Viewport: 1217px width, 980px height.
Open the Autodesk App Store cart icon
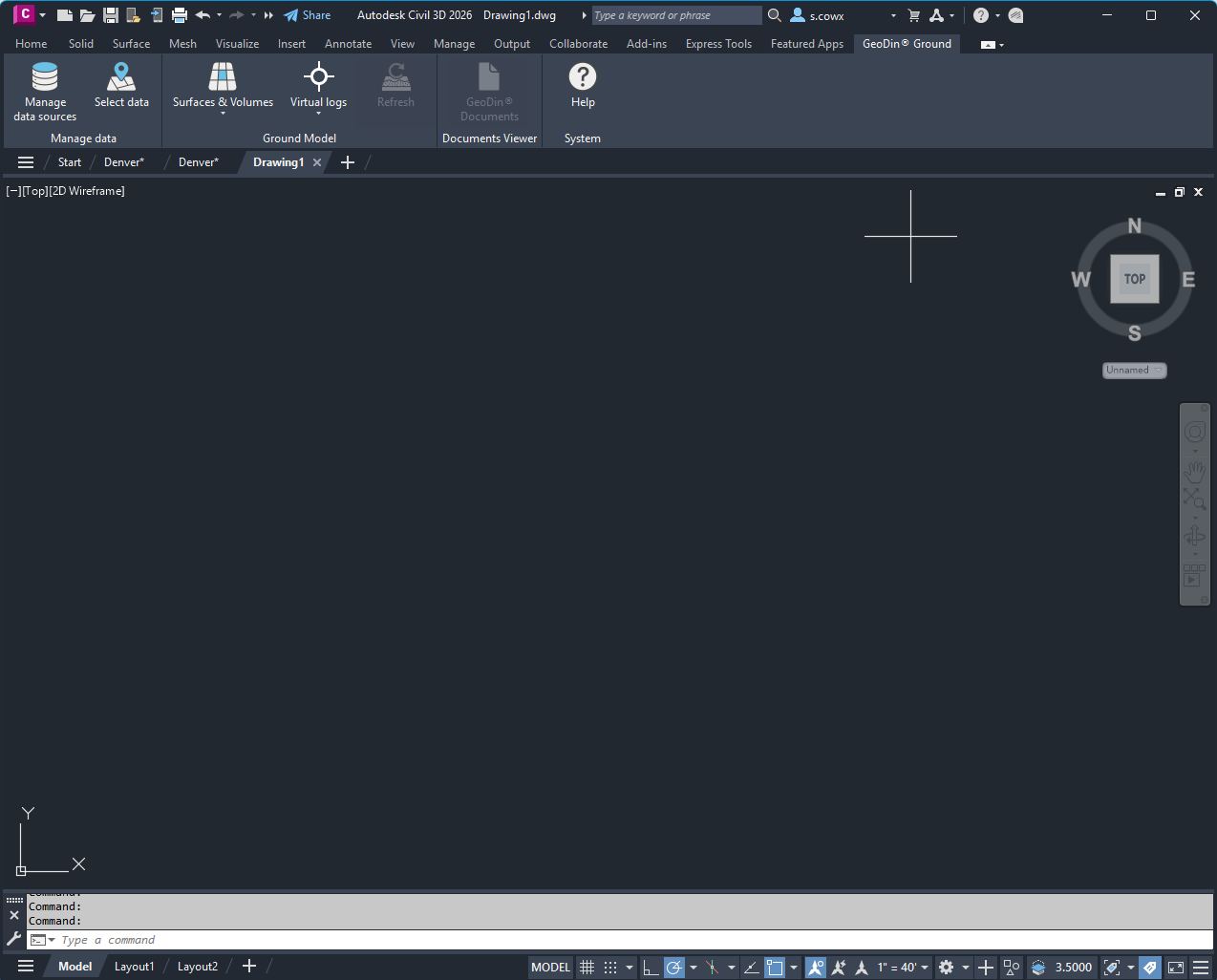click(914, 15)
